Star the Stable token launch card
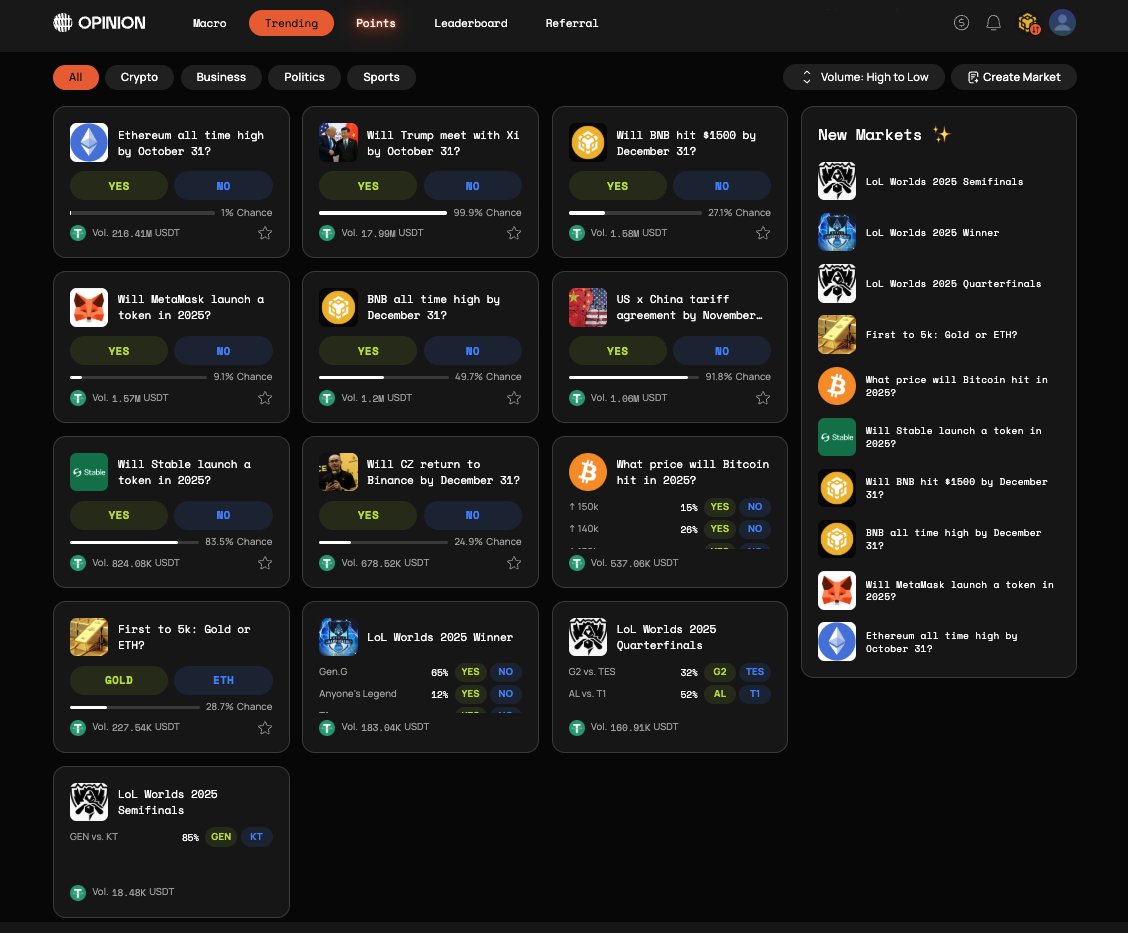 click(265, 563)
